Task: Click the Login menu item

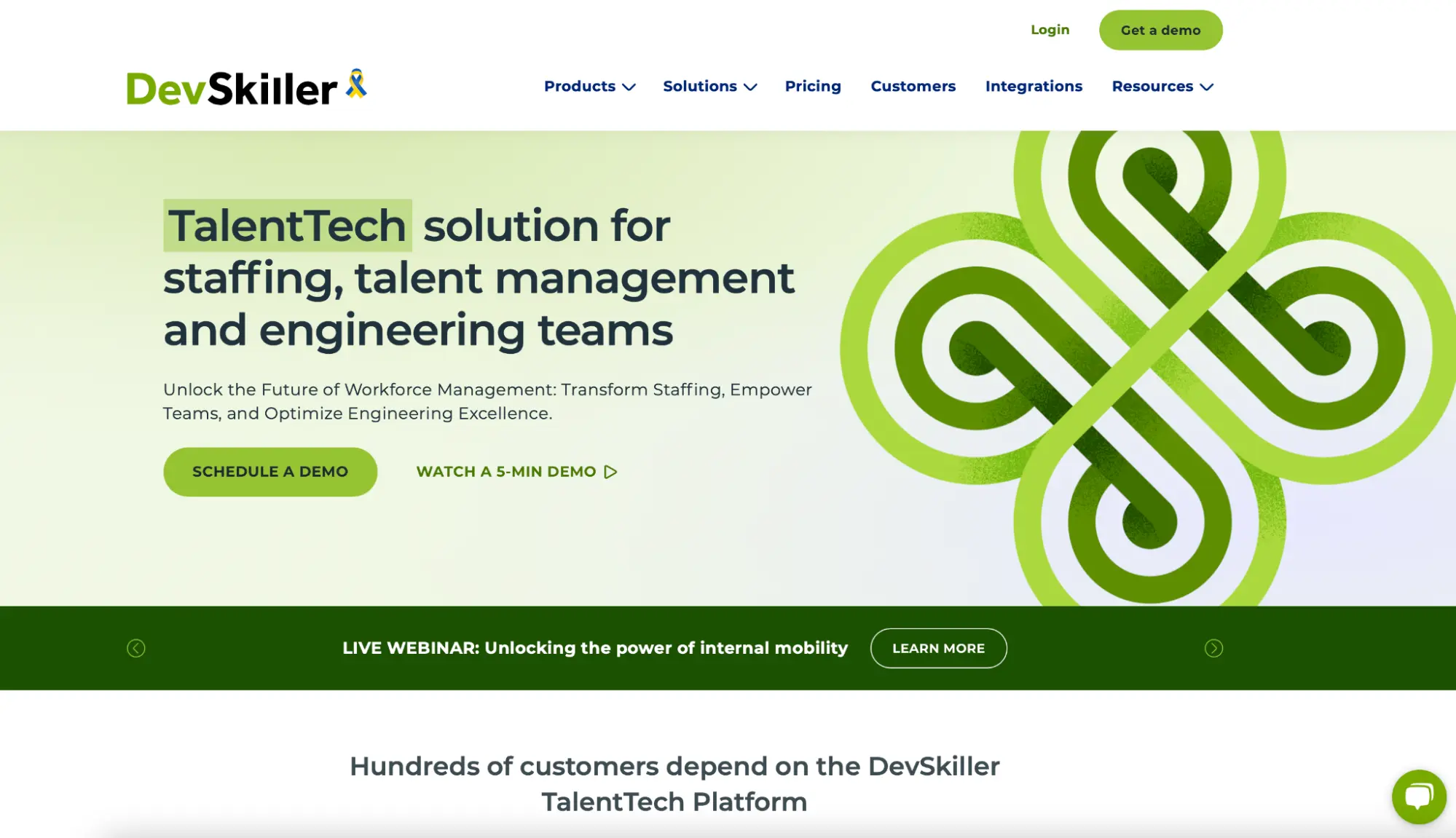Action: point(1049,30)
